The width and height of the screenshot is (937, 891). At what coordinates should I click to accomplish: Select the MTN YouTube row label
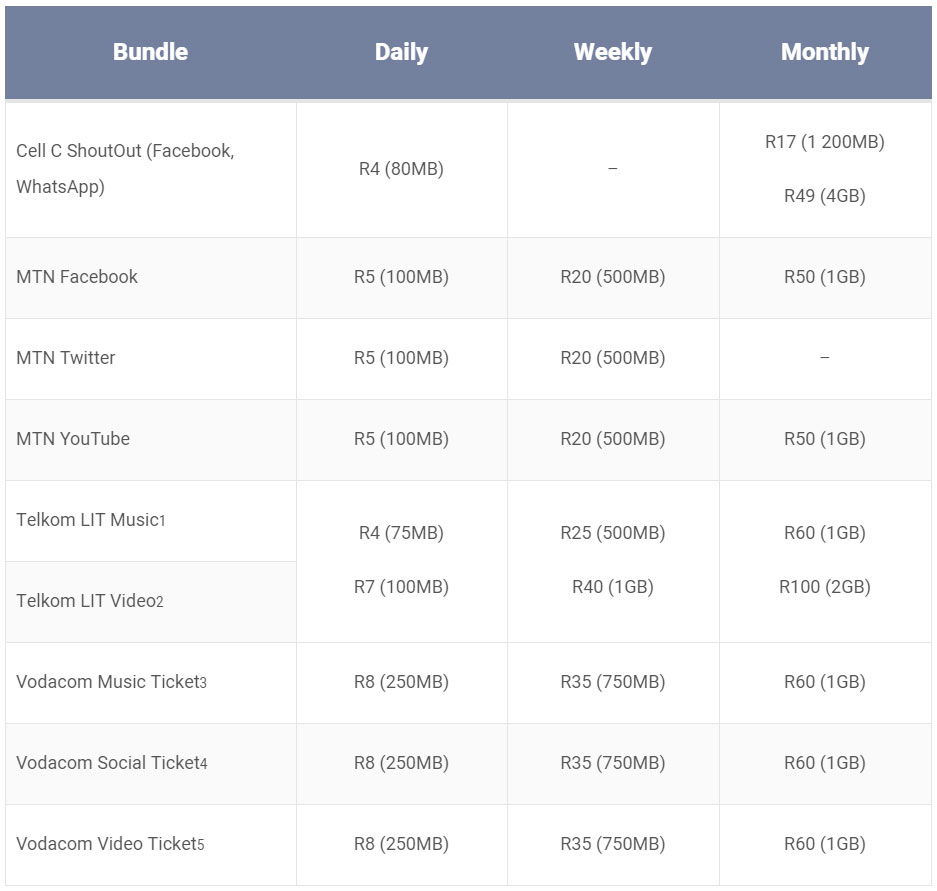[73, 439]
